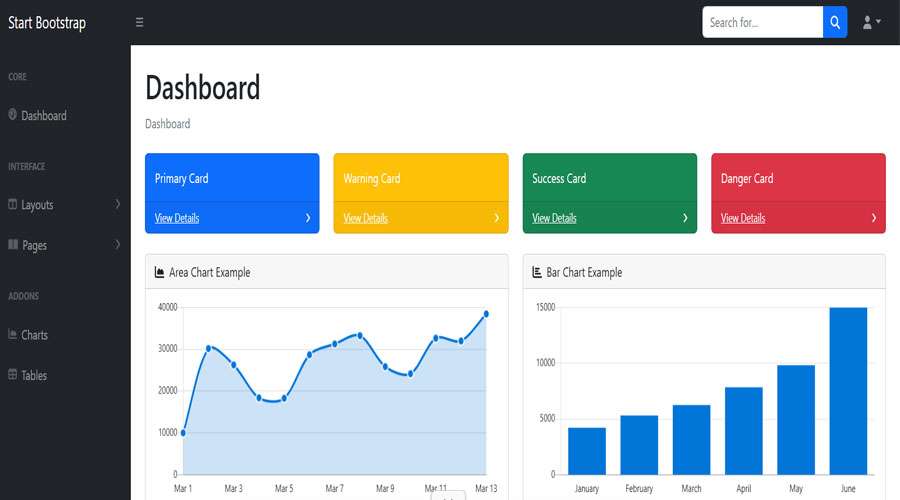The image size is (900, 500).
Task: Click the arrow on Warning Card footer
Action: [x=496, y=218]
